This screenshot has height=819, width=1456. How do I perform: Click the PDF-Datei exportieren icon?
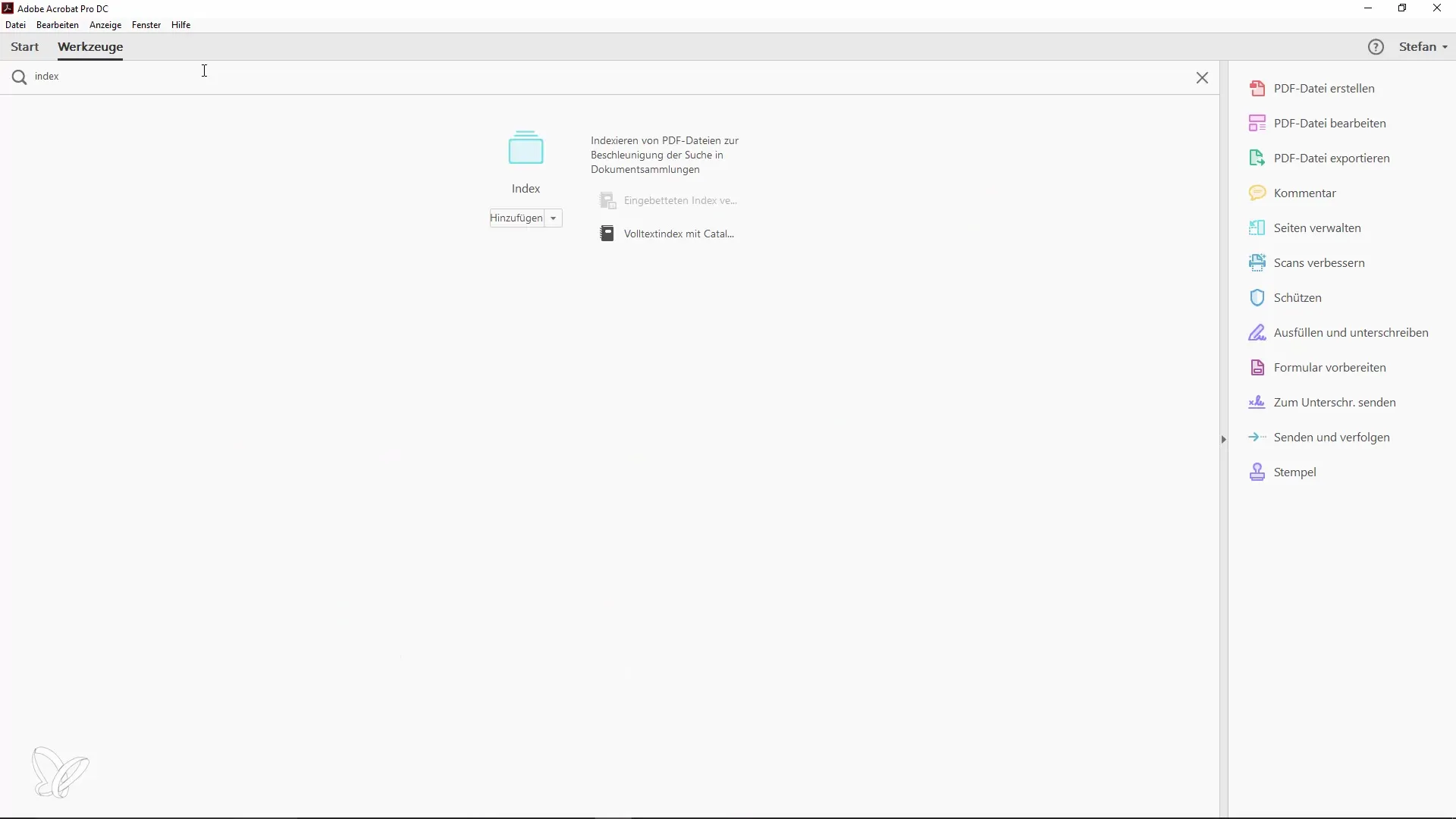[x=1258, y=158]
